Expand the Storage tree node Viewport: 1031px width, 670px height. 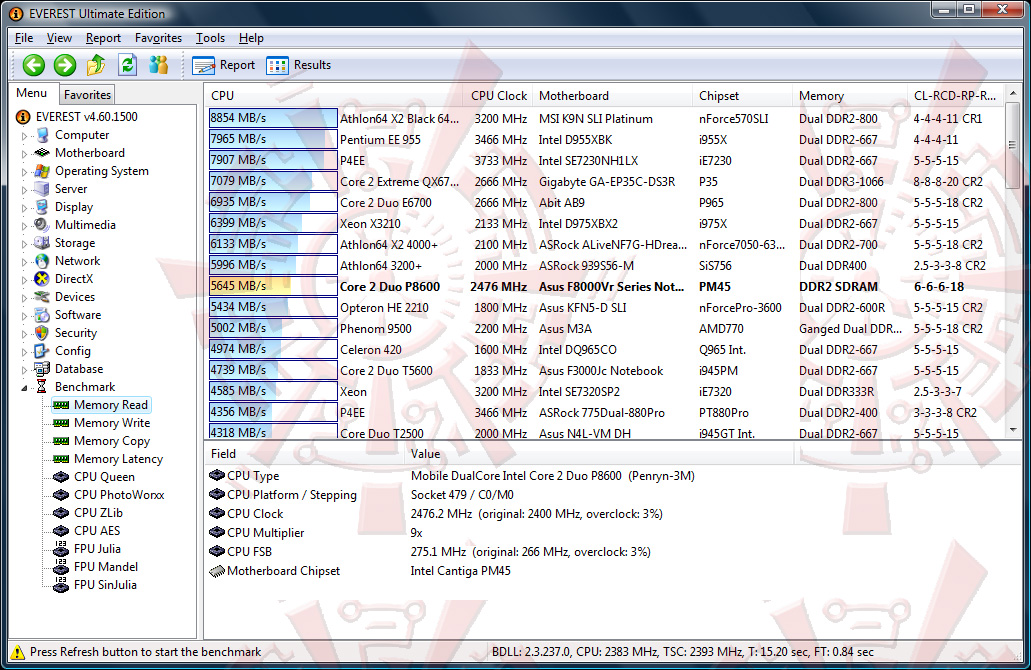coord(24,244)
